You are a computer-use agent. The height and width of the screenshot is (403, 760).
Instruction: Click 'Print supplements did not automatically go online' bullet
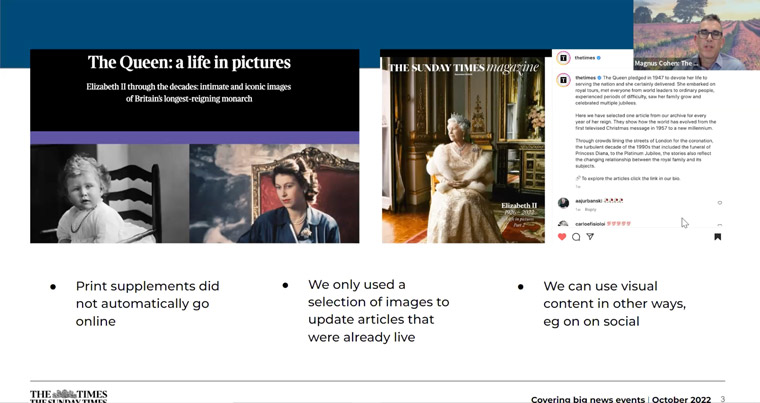[147, 304]
